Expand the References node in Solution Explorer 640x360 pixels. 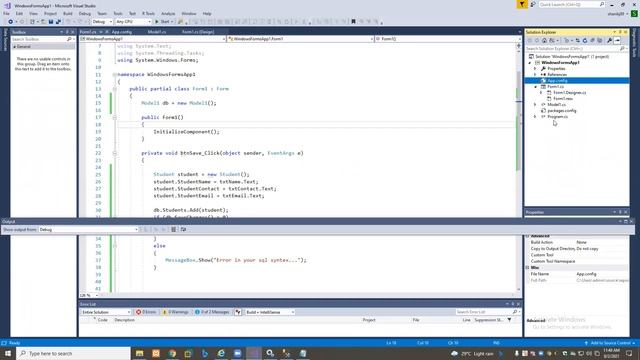click(535, 75)
